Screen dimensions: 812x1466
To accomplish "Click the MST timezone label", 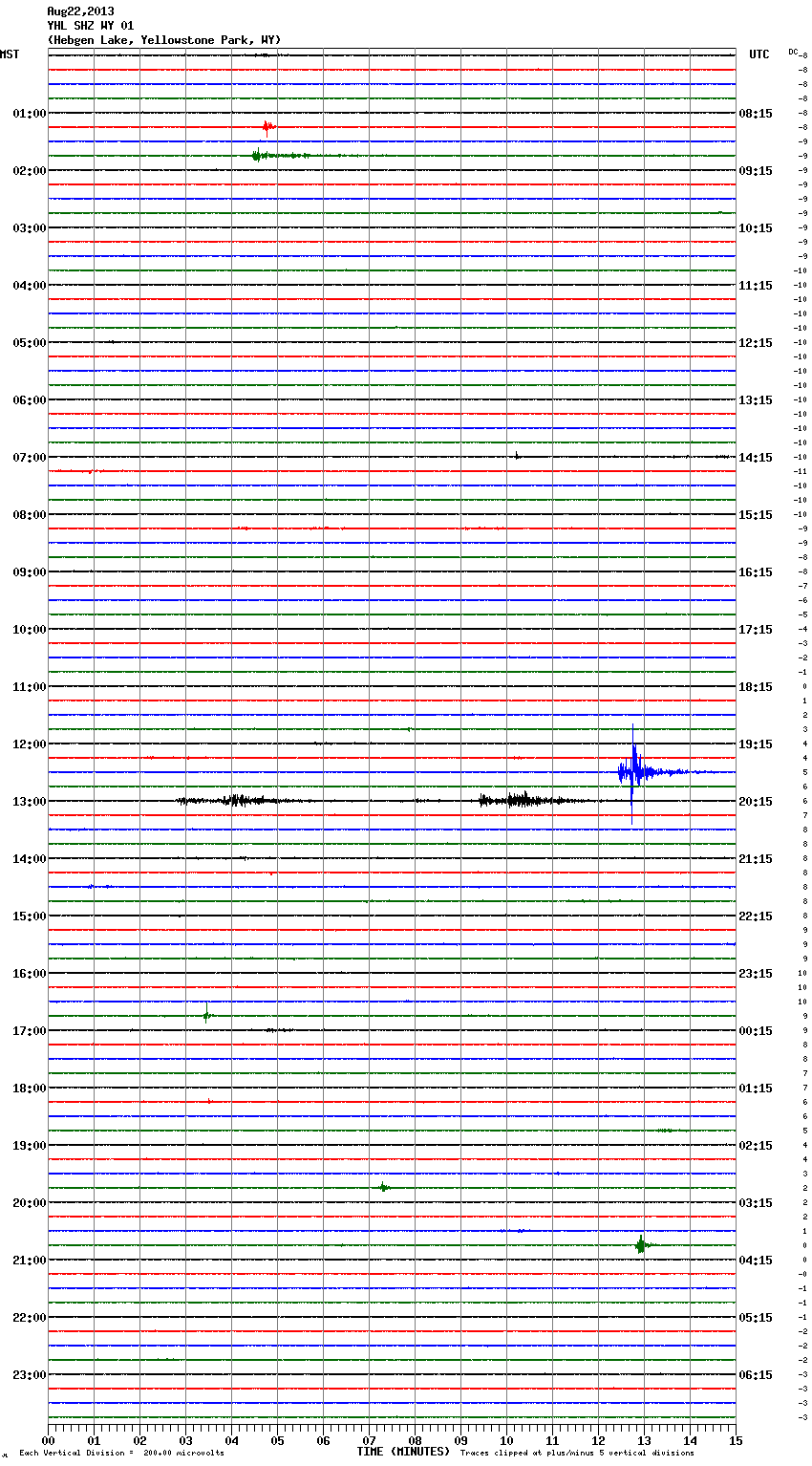I will tap(10, 54).
